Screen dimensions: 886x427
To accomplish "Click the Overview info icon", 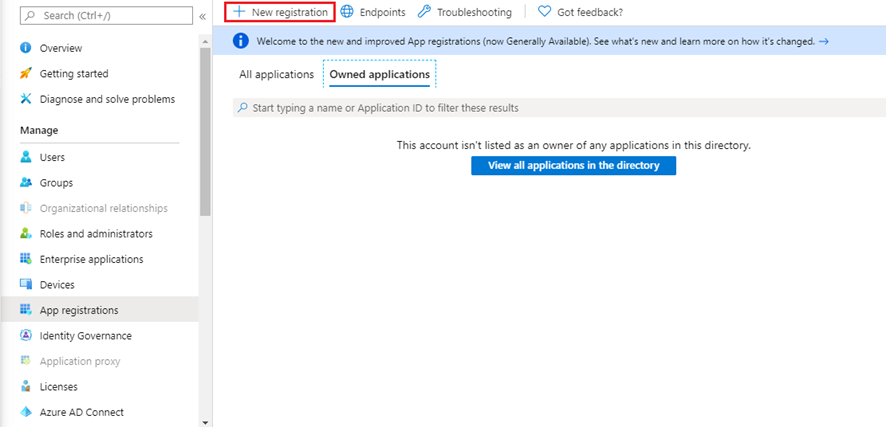I will [x=25, y=48].
